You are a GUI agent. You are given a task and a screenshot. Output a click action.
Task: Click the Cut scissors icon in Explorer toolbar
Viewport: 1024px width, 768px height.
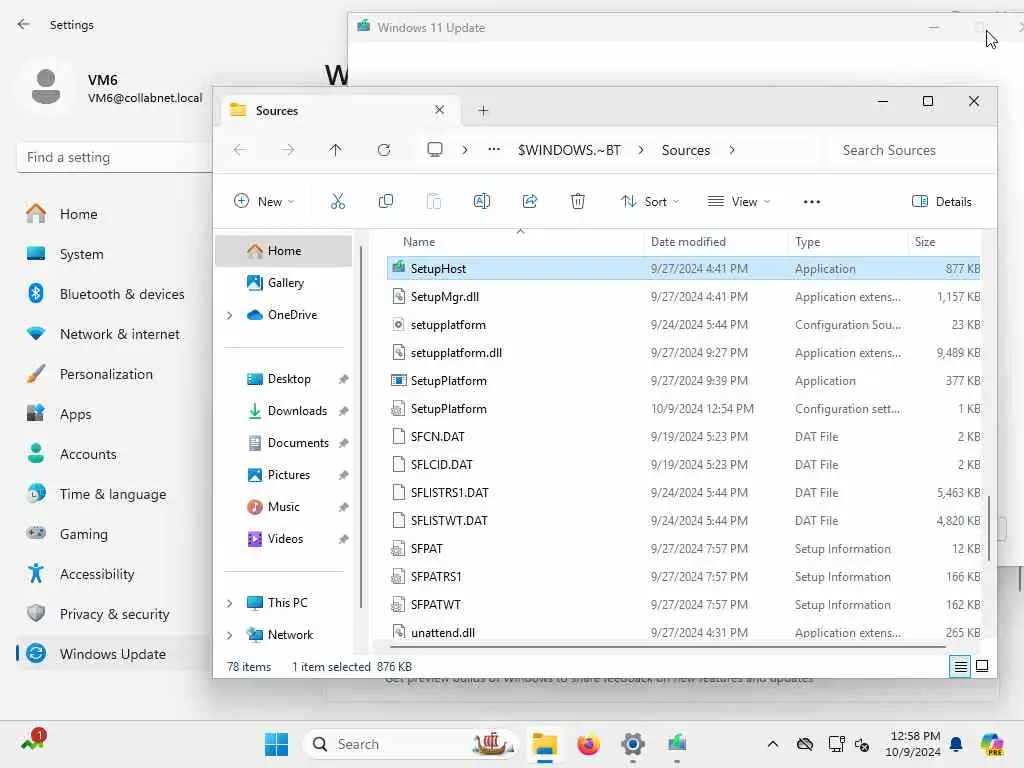click(338, 201)
